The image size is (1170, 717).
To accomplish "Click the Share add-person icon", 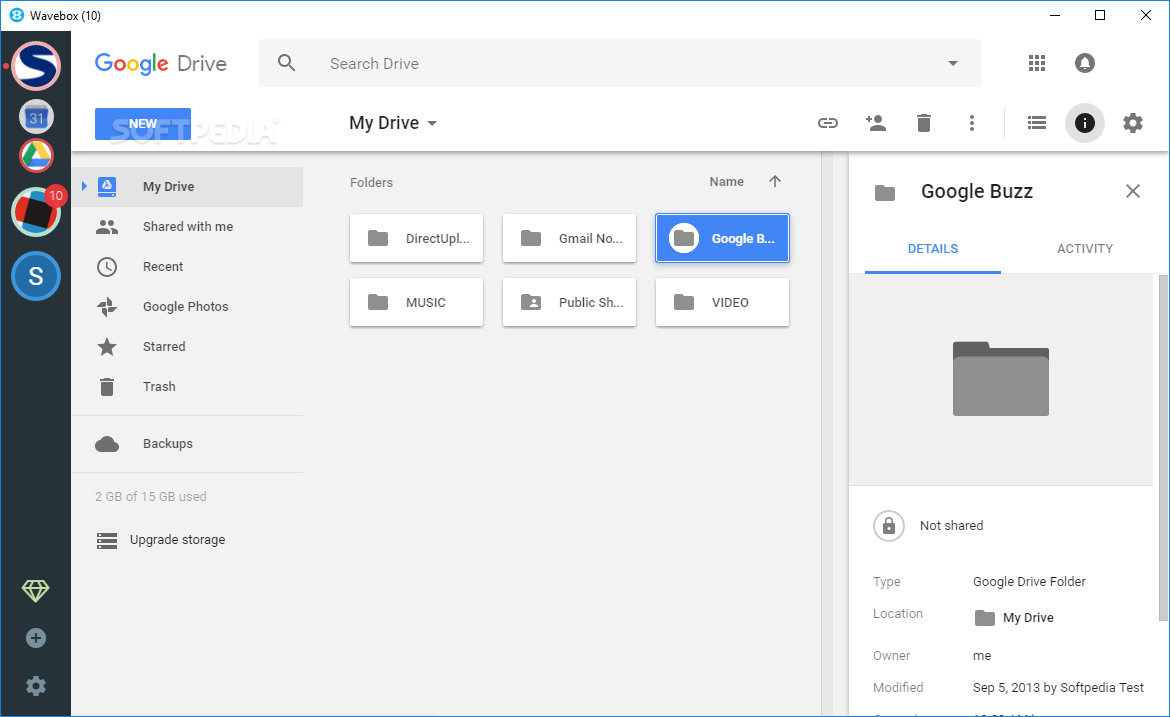I will [x=875, y=122].
